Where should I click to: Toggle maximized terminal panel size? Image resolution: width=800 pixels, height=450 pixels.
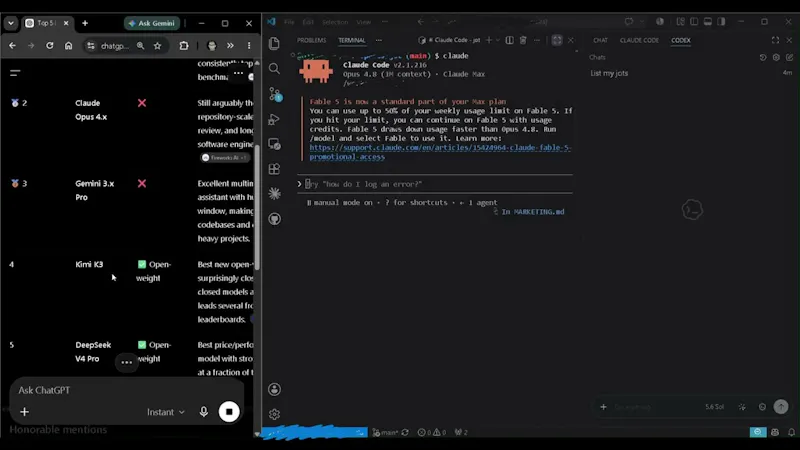(x=557, y=40)
